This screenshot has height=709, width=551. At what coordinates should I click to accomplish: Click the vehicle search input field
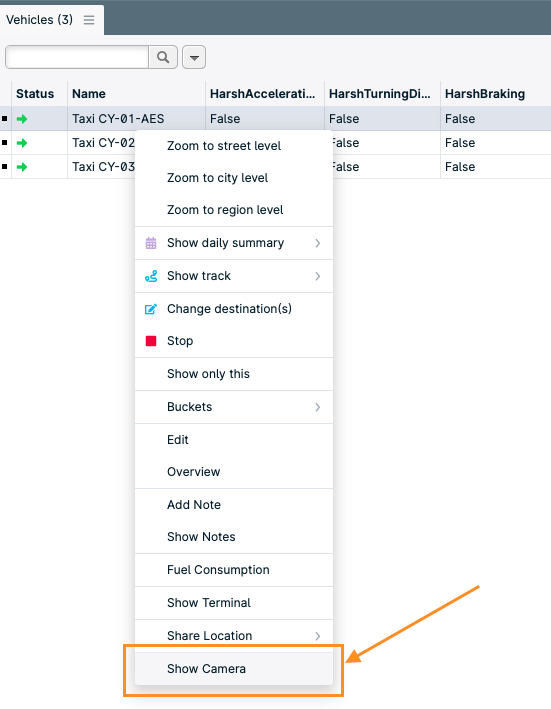click(x=77, y=57)
